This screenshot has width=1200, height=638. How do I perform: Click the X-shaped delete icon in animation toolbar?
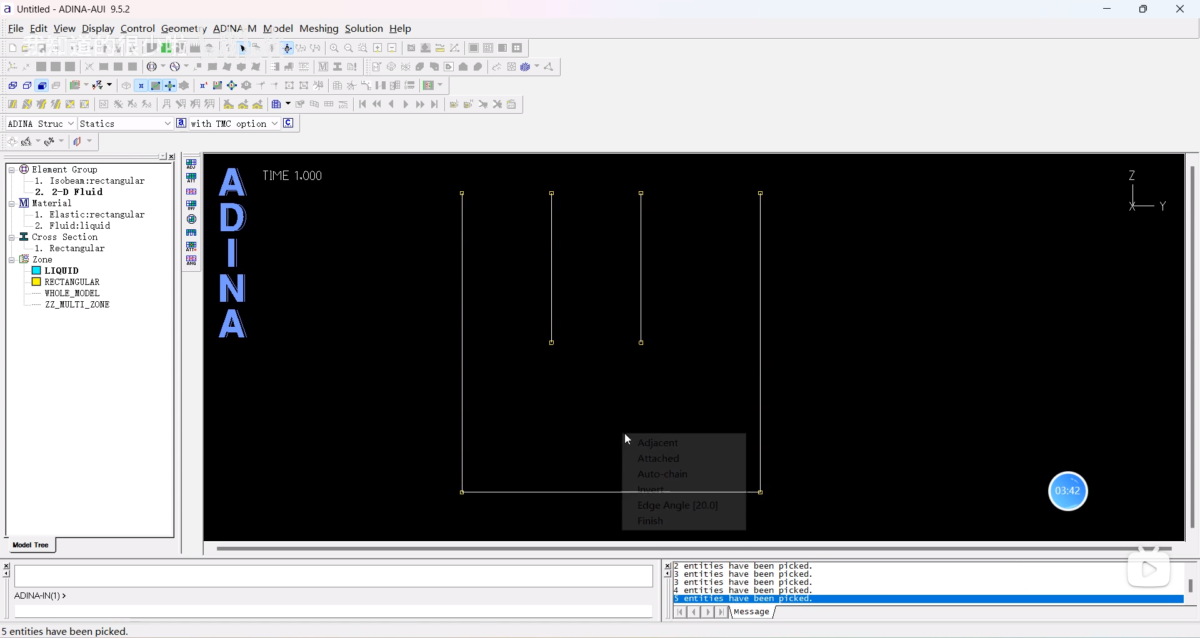[x=497, y=104]
